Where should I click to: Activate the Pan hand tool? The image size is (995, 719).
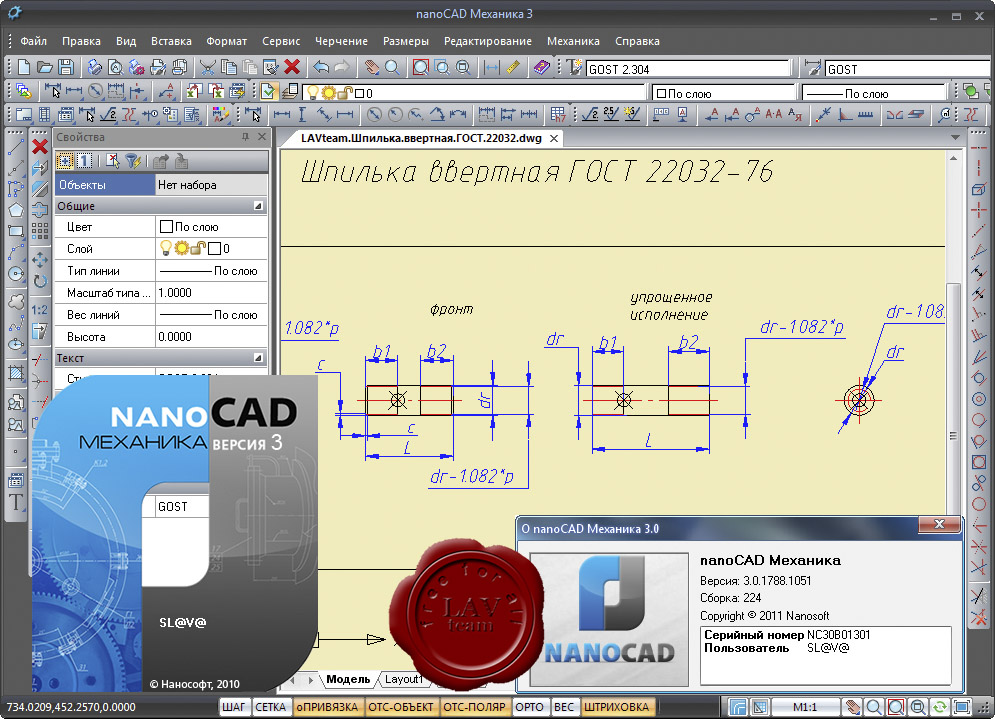click(372, 67)
